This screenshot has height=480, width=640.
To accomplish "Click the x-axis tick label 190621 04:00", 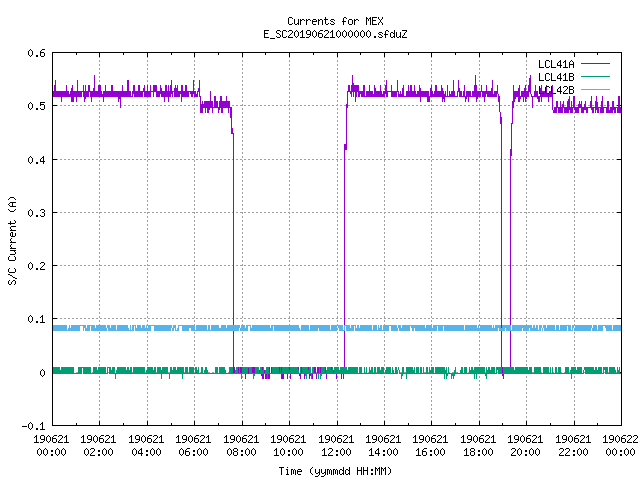I will pos(146,446).
